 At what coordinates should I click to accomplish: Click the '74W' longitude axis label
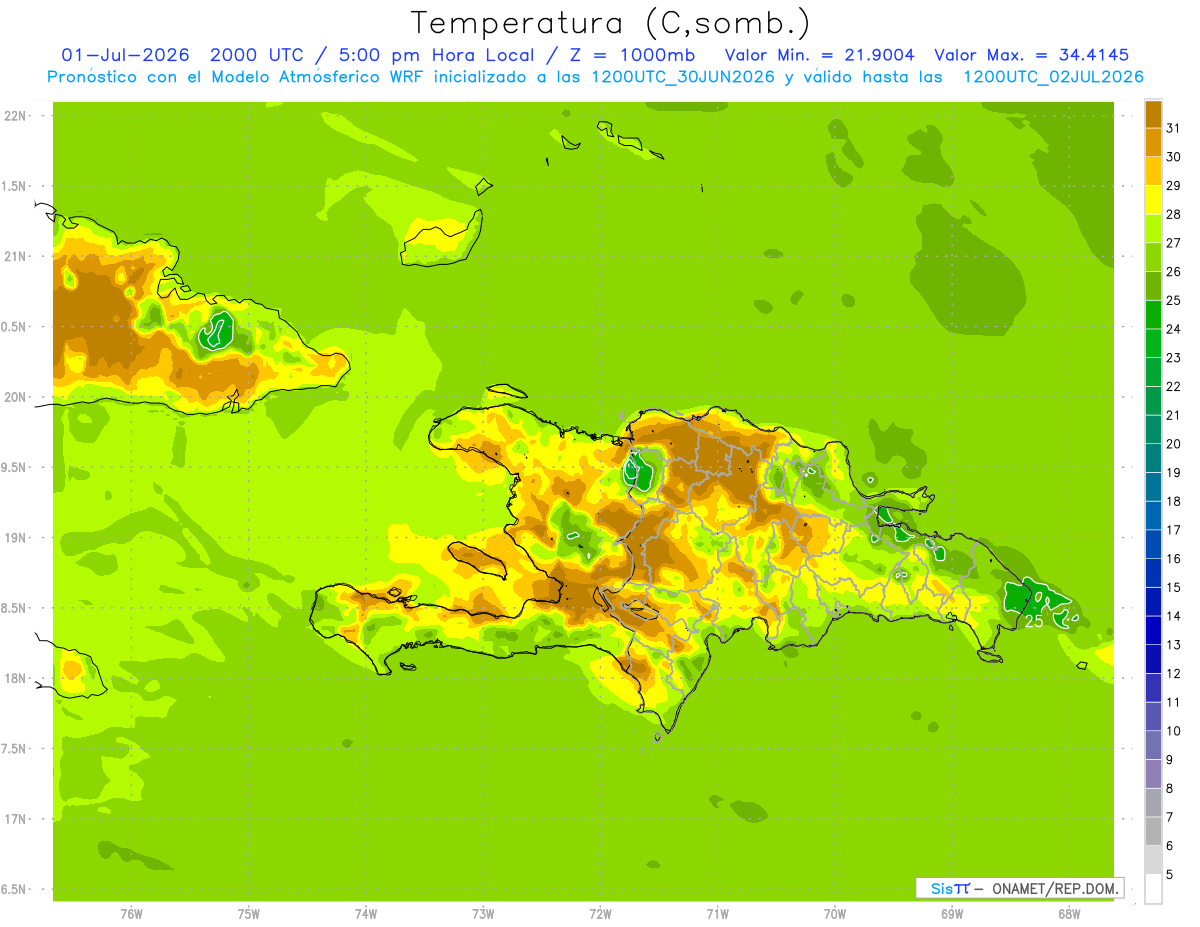(366, 915)
